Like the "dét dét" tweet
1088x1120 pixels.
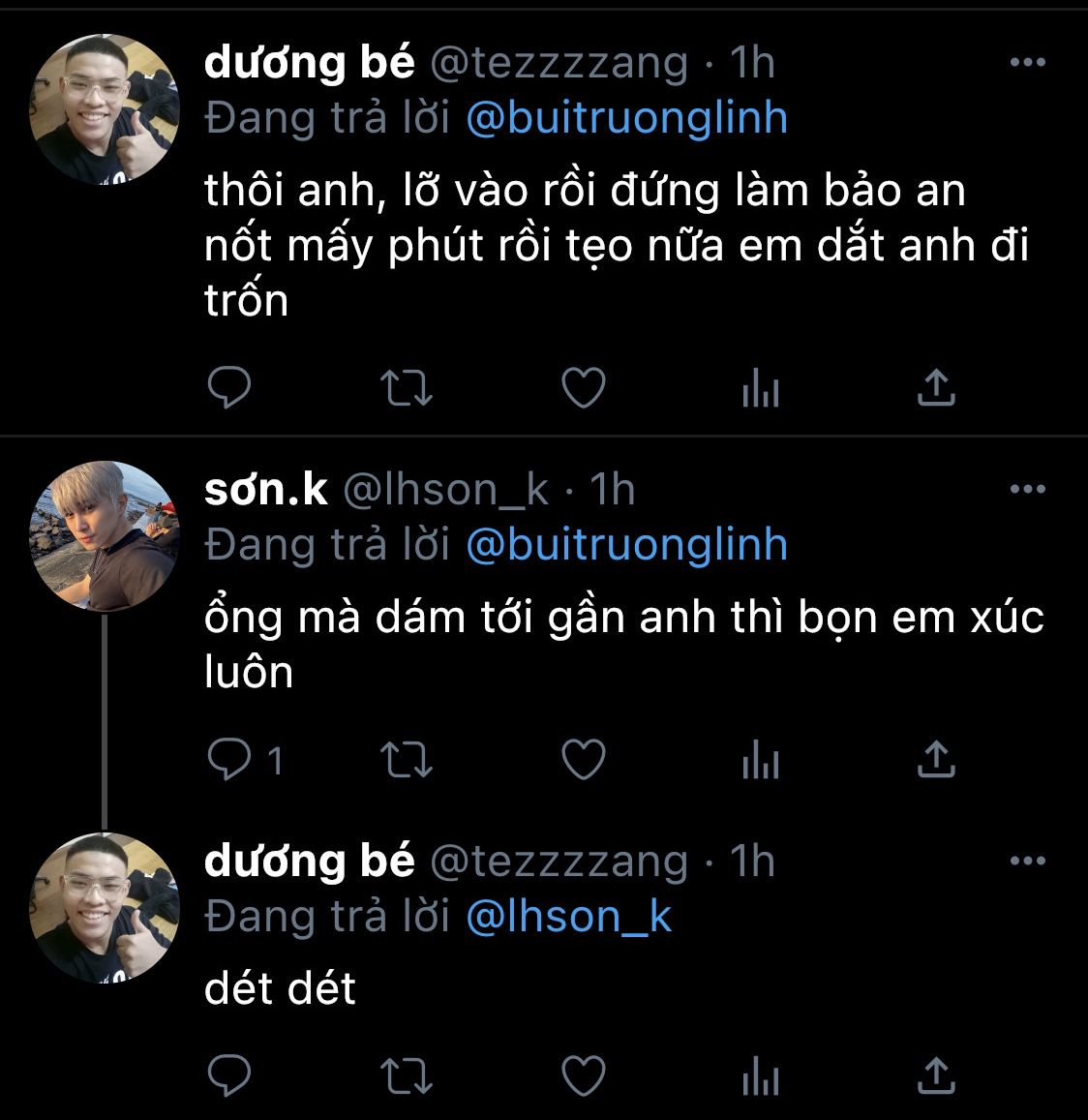pyautogui.click(x=584, y=1075)
